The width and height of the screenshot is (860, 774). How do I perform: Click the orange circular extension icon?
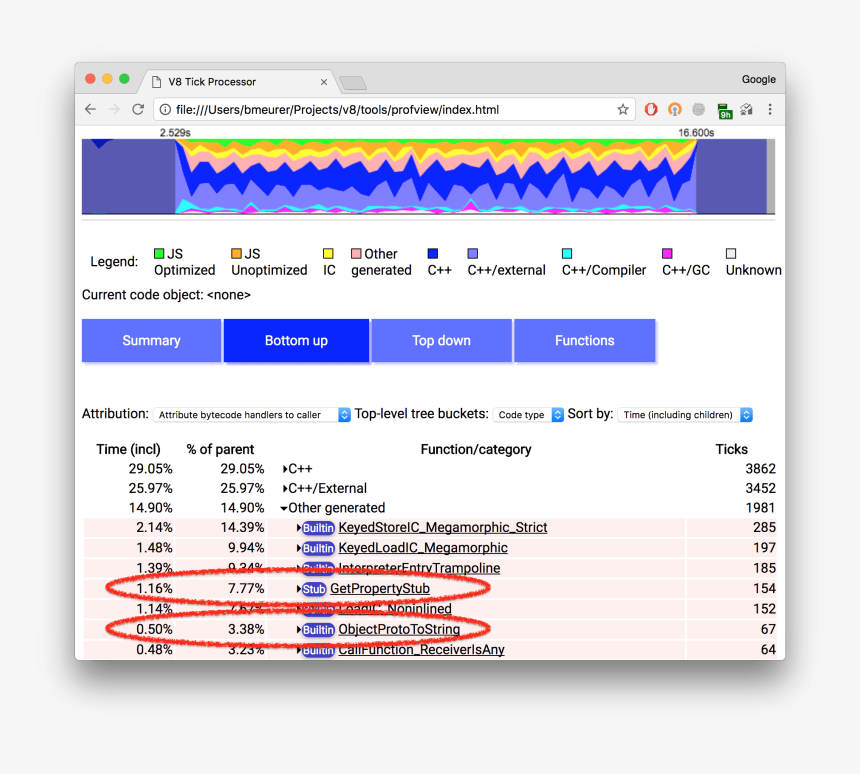[x=675, y=109]
